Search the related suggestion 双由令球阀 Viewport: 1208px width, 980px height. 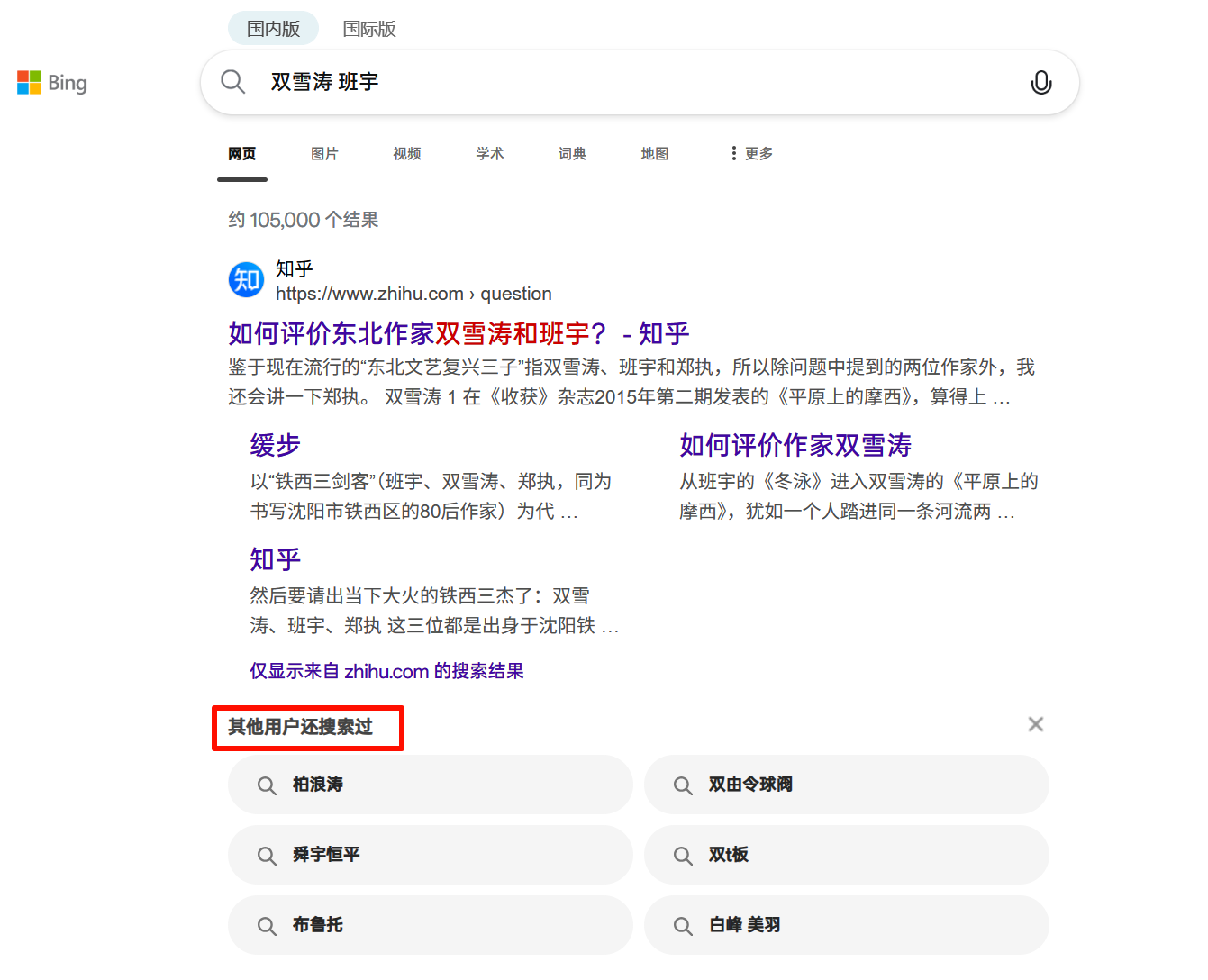coord(846,785)
